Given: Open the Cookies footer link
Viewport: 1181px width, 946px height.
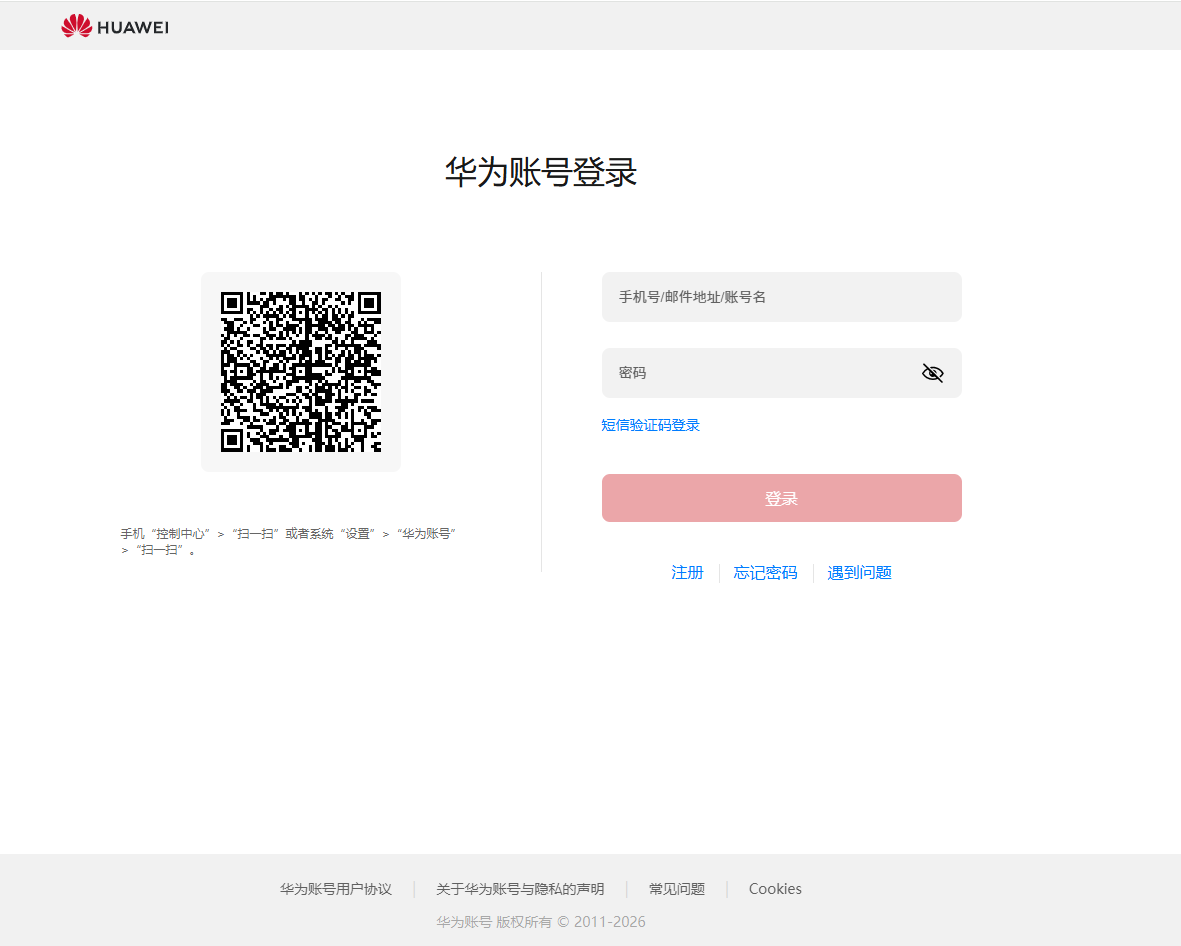Looking at the screenshot, I should click(775, 889).
